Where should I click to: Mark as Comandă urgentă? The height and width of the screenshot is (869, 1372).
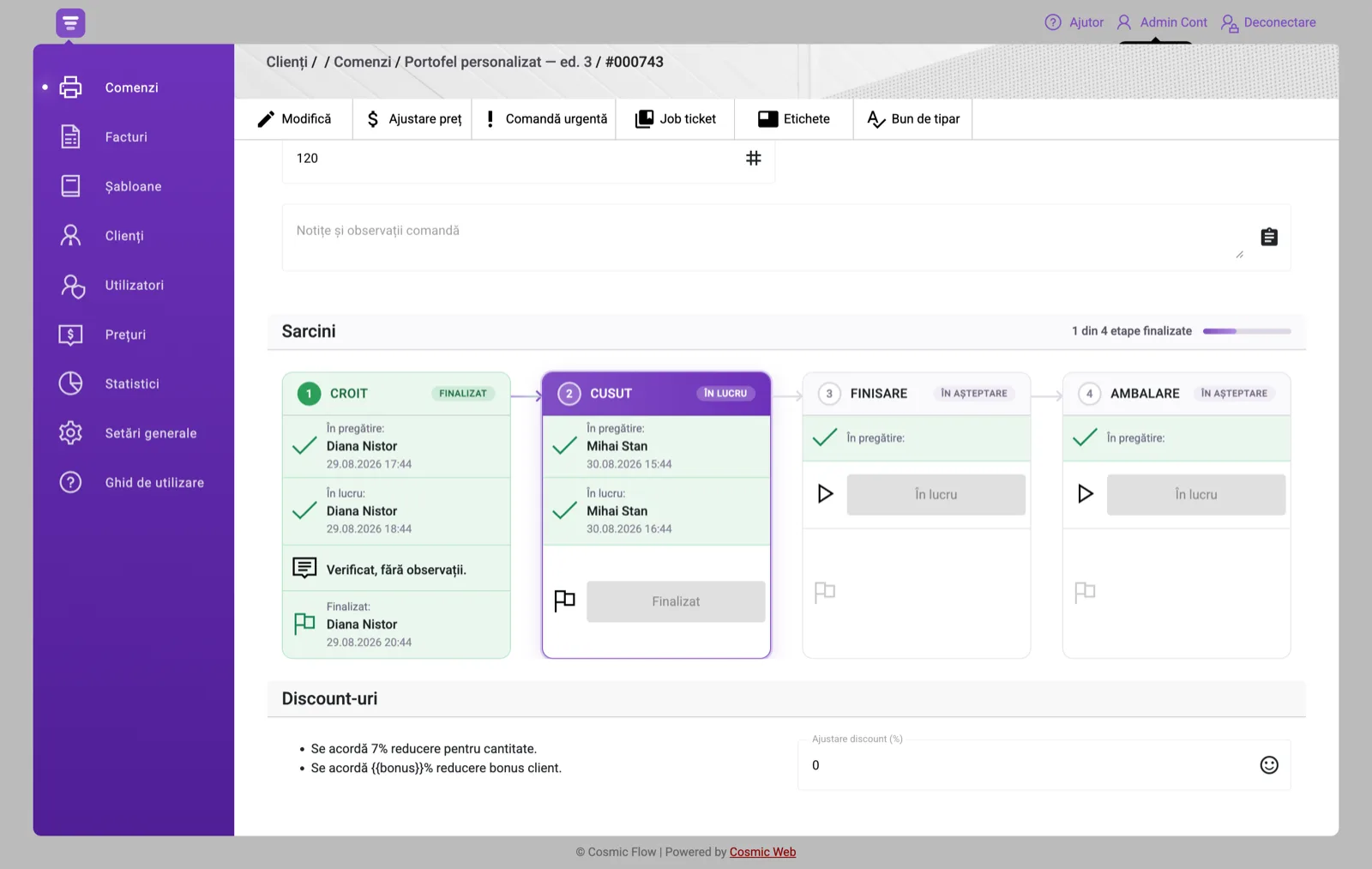pos(545,119)
